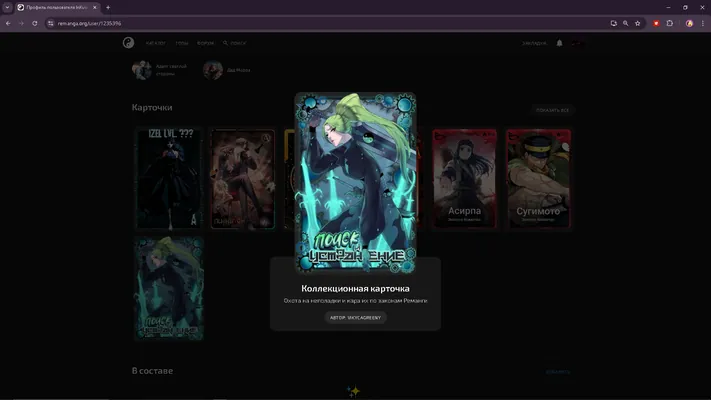
Task: Click the site info icon in address bar
Action: pos(50,23)
